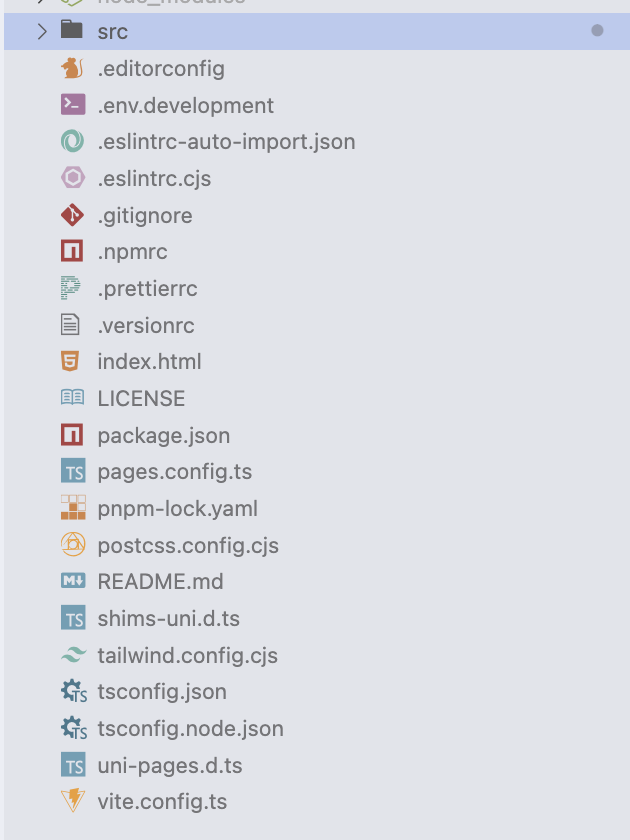Image resolution: width=630 pixels, height=840 pixels.
Task: Click the .env.development terminal icon
Action: 72,105
